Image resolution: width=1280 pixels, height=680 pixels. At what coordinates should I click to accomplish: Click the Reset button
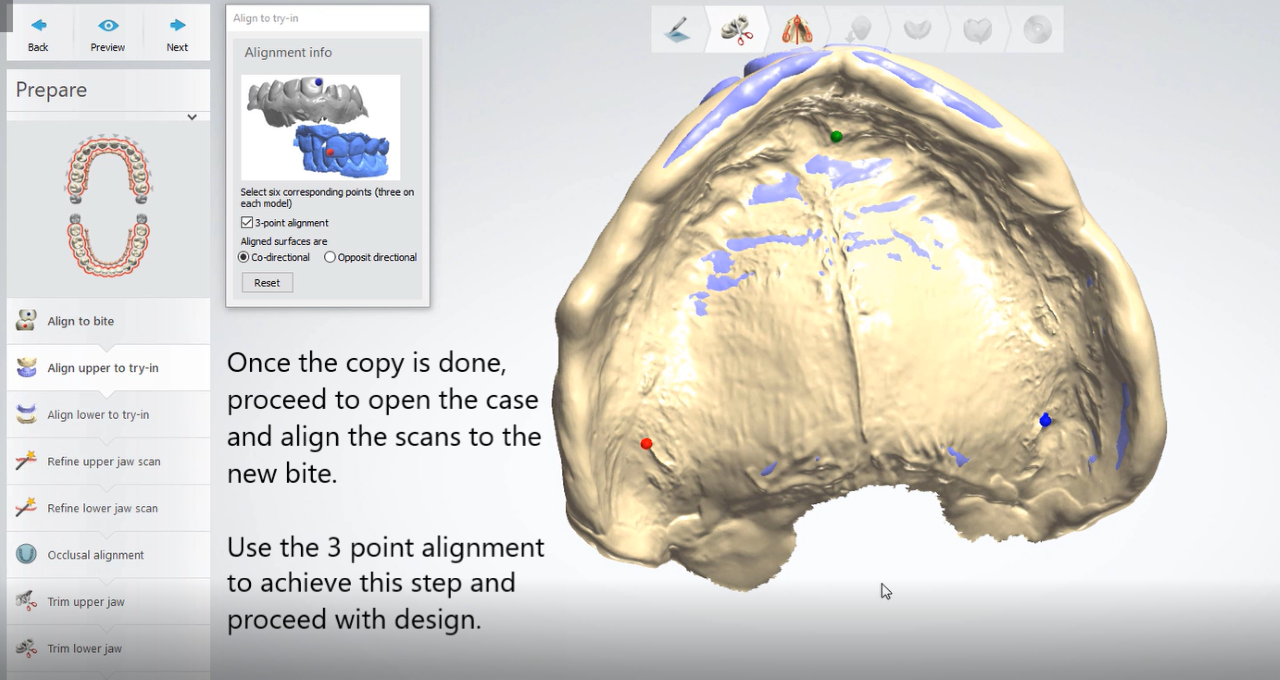pos(267,283)
